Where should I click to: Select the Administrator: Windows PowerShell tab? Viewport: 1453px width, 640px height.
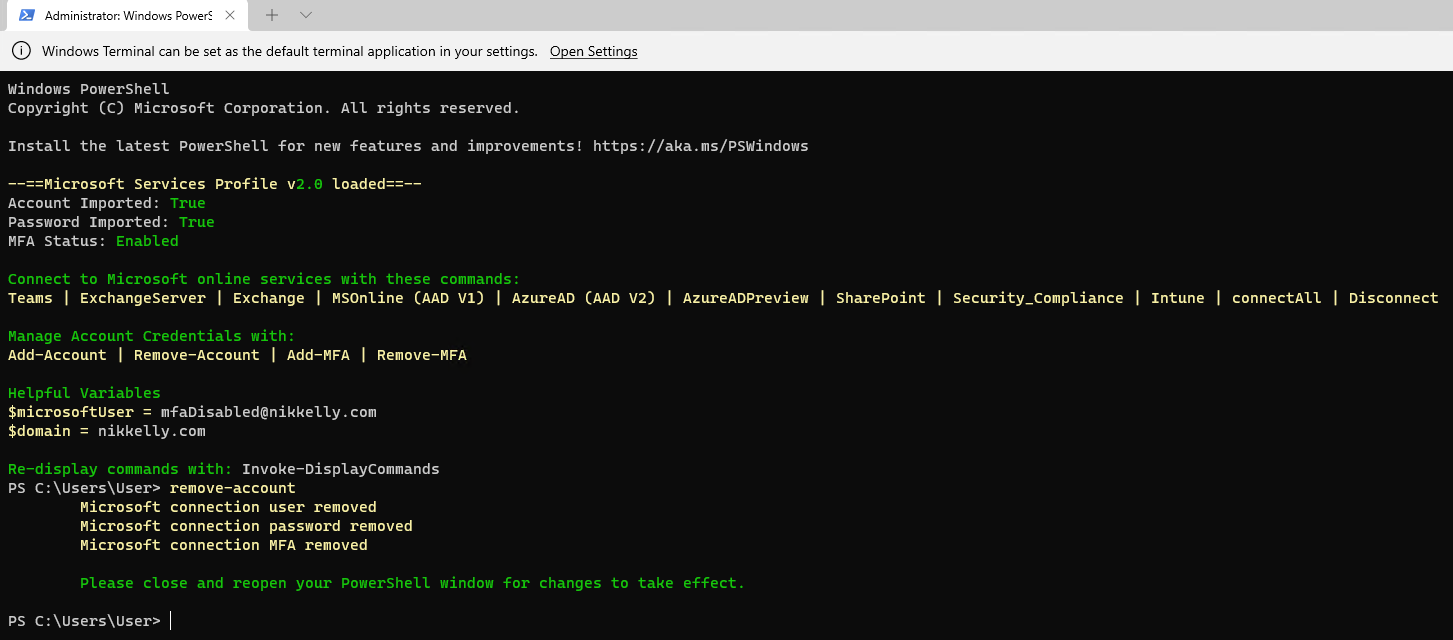click(127, 15)
